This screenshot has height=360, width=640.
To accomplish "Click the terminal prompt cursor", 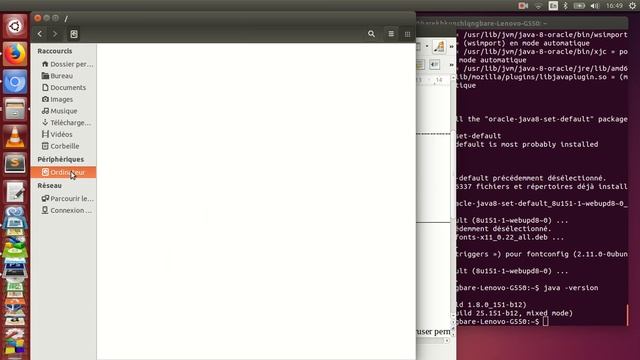I will 546,322.
